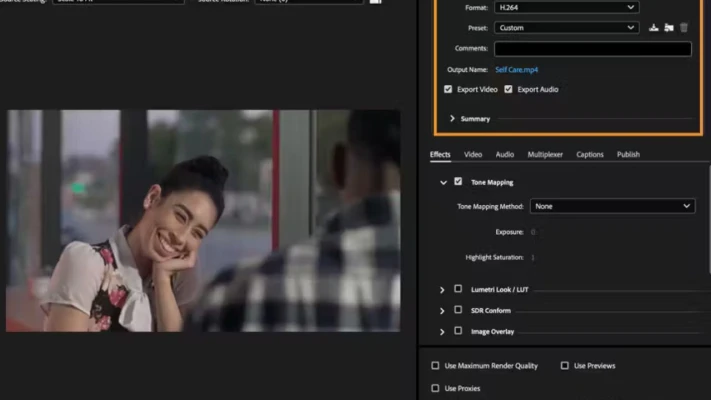711x400 pixels.
Task: Click the effects panel vertical scrollbar
Action: pos(709,220)
